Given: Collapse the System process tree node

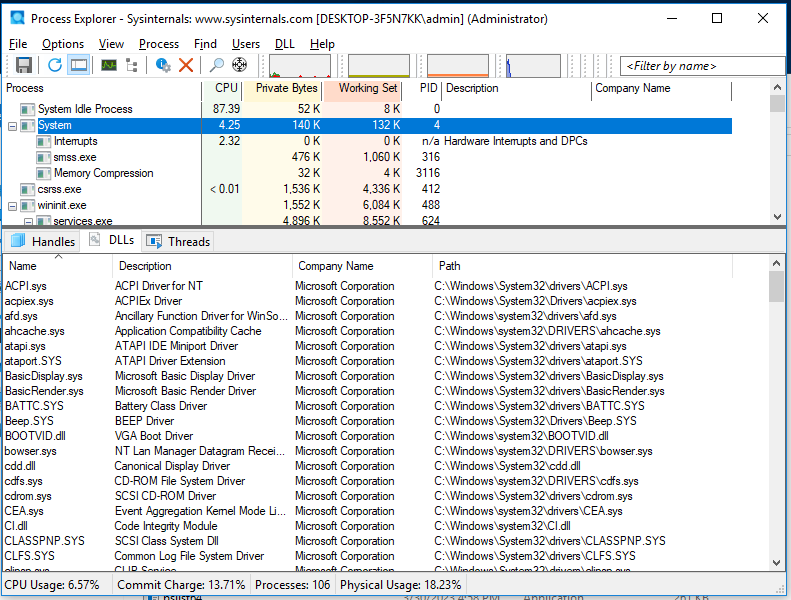Looking at the screenshot, I should (13, 126).
